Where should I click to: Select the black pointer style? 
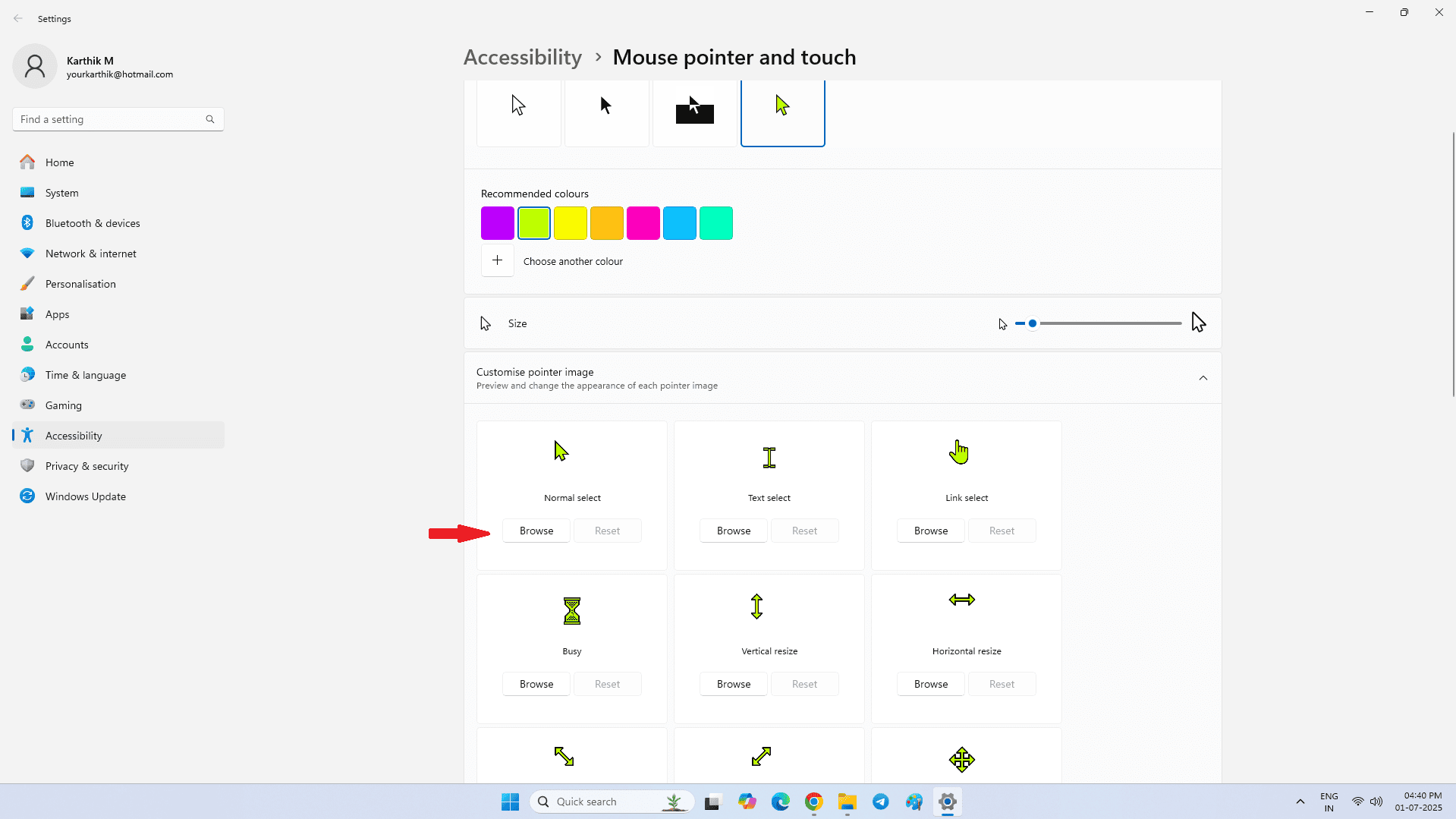click(606, 112)
